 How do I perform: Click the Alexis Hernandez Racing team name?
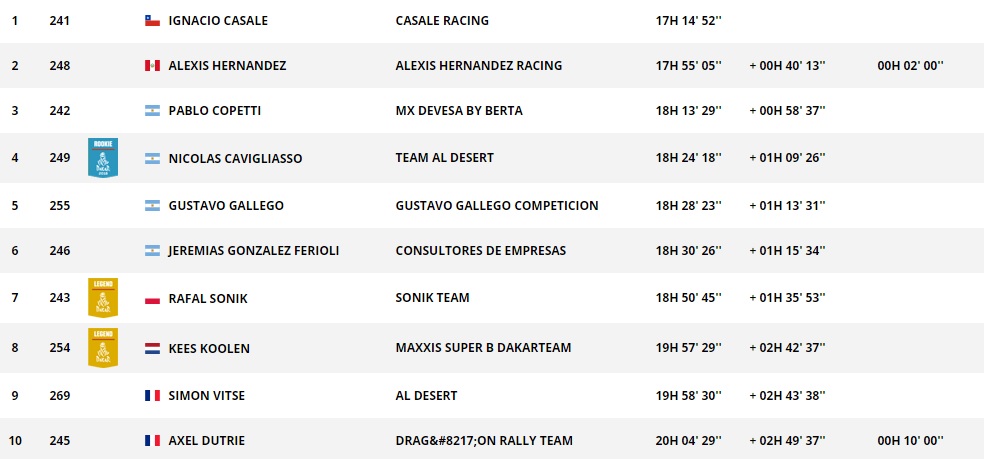point(478,66)
